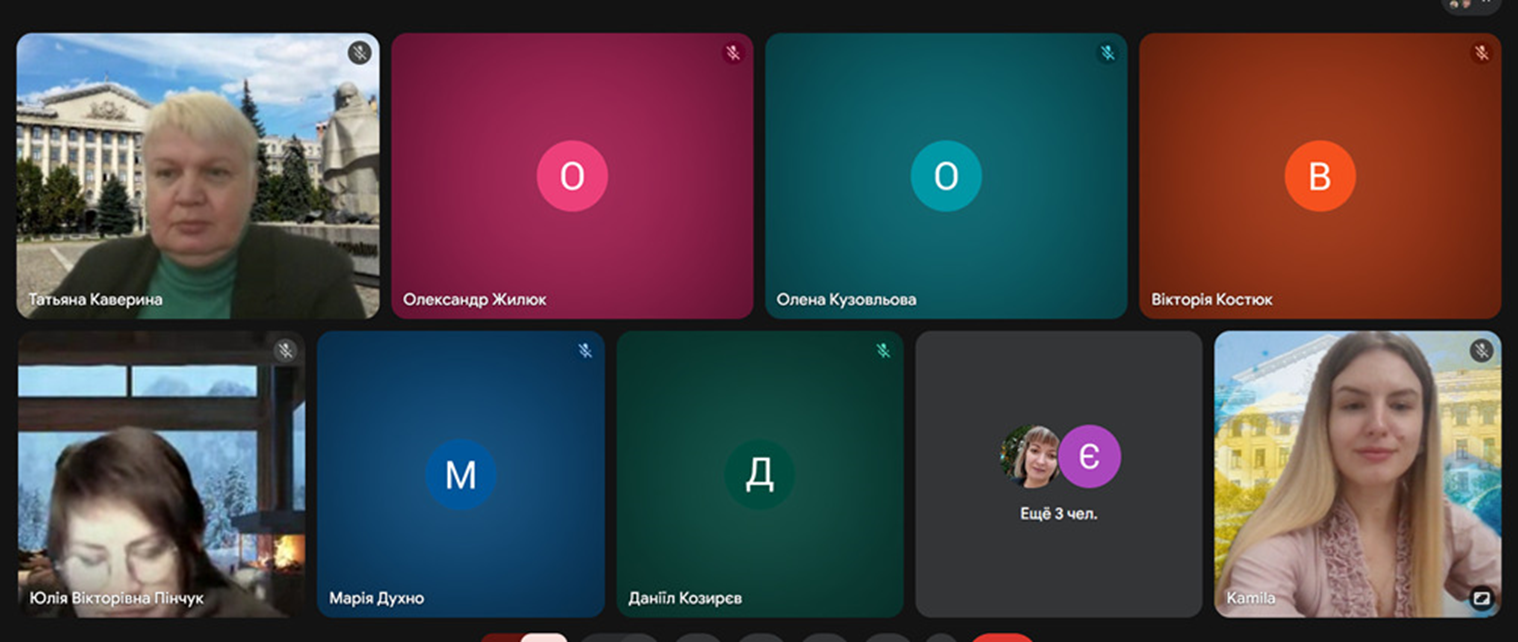
Task: Select the orange "B" avatar of Вікторія Костюк
Action: (1319, 176)
